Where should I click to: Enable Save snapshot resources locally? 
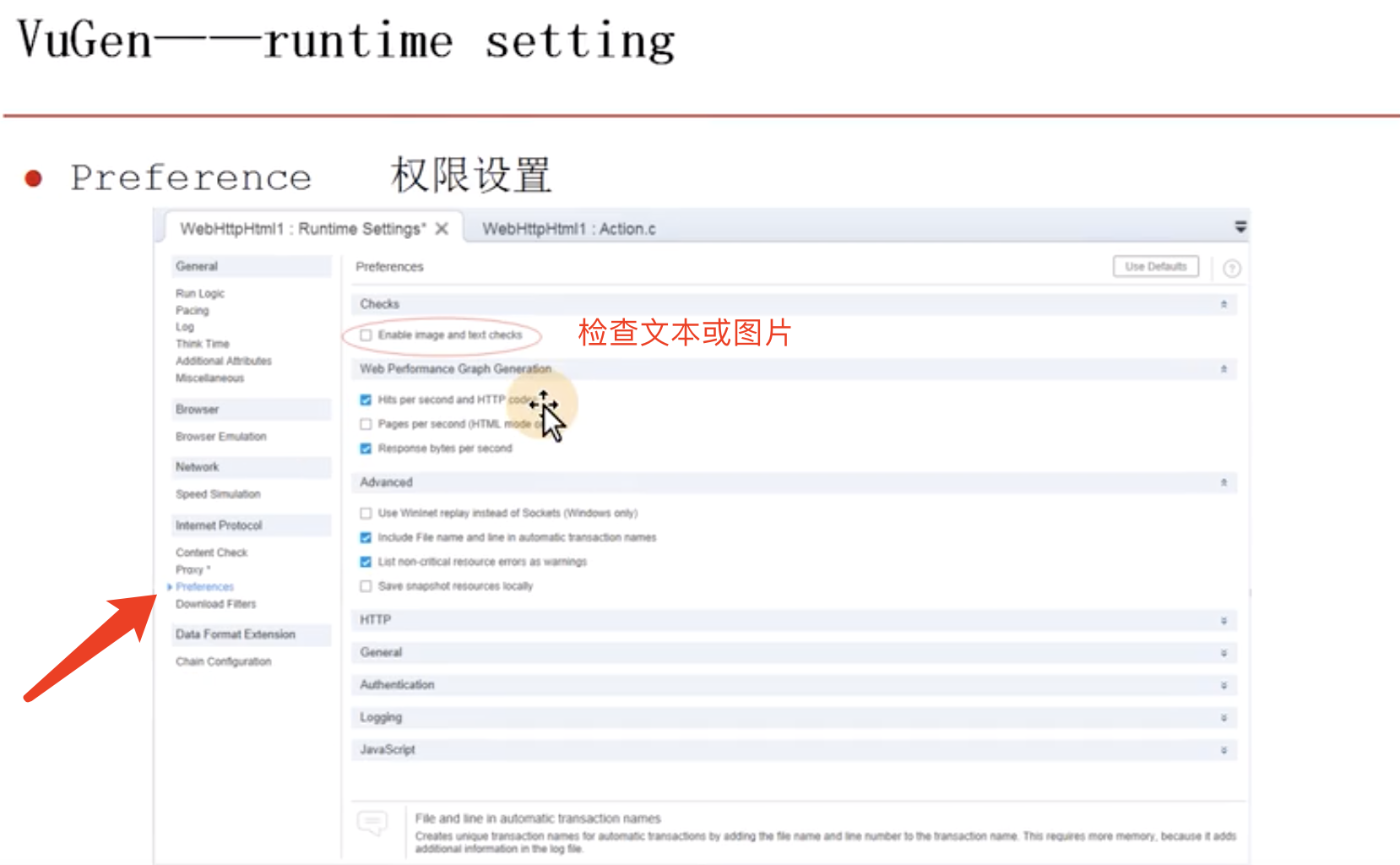pyautogui.click(x=366, y=586)
